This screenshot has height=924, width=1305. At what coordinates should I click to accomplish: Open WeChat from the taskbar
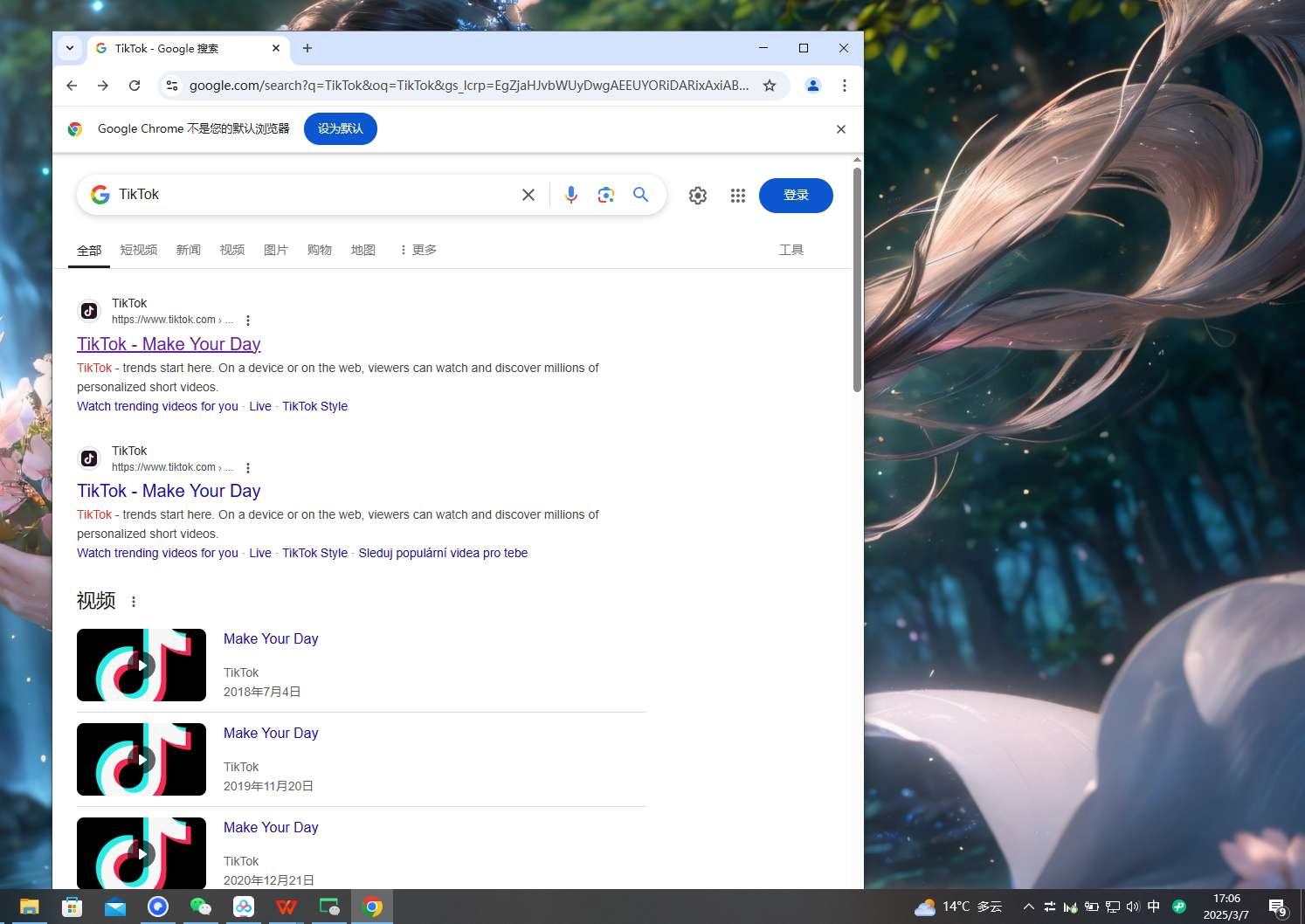tap(200, 907)
